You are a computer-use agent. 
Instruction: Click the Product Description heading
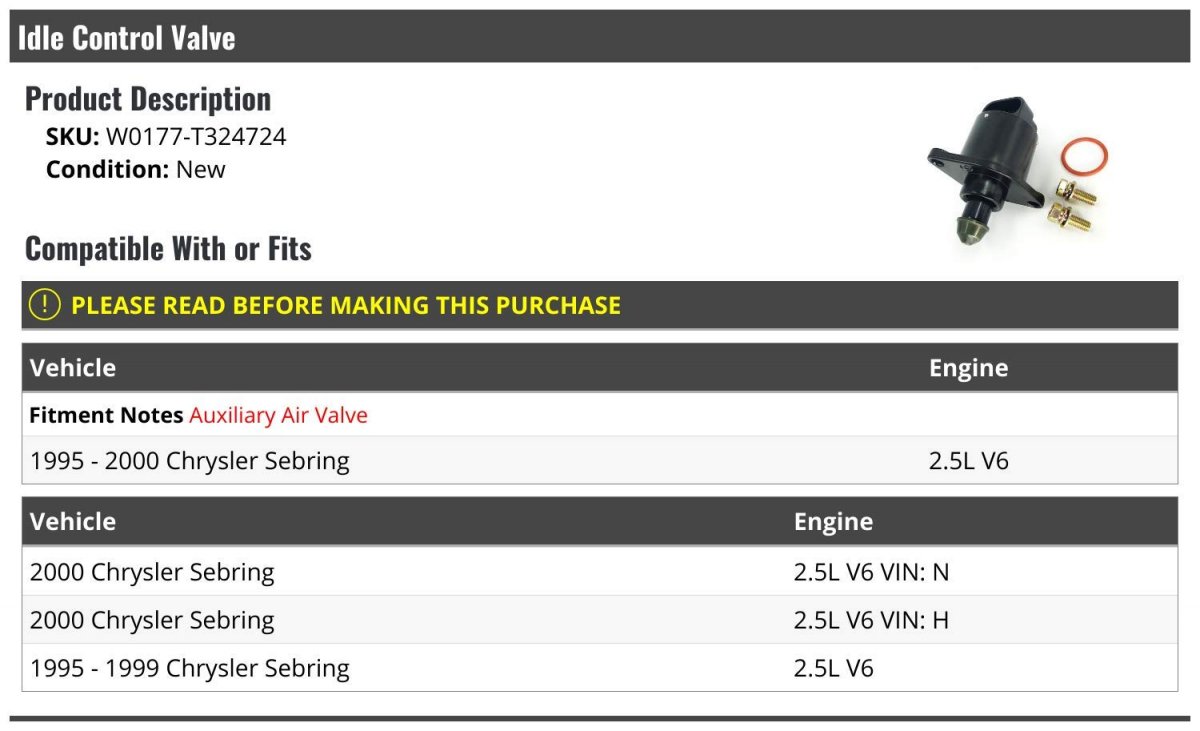click(x=148, y=98)
